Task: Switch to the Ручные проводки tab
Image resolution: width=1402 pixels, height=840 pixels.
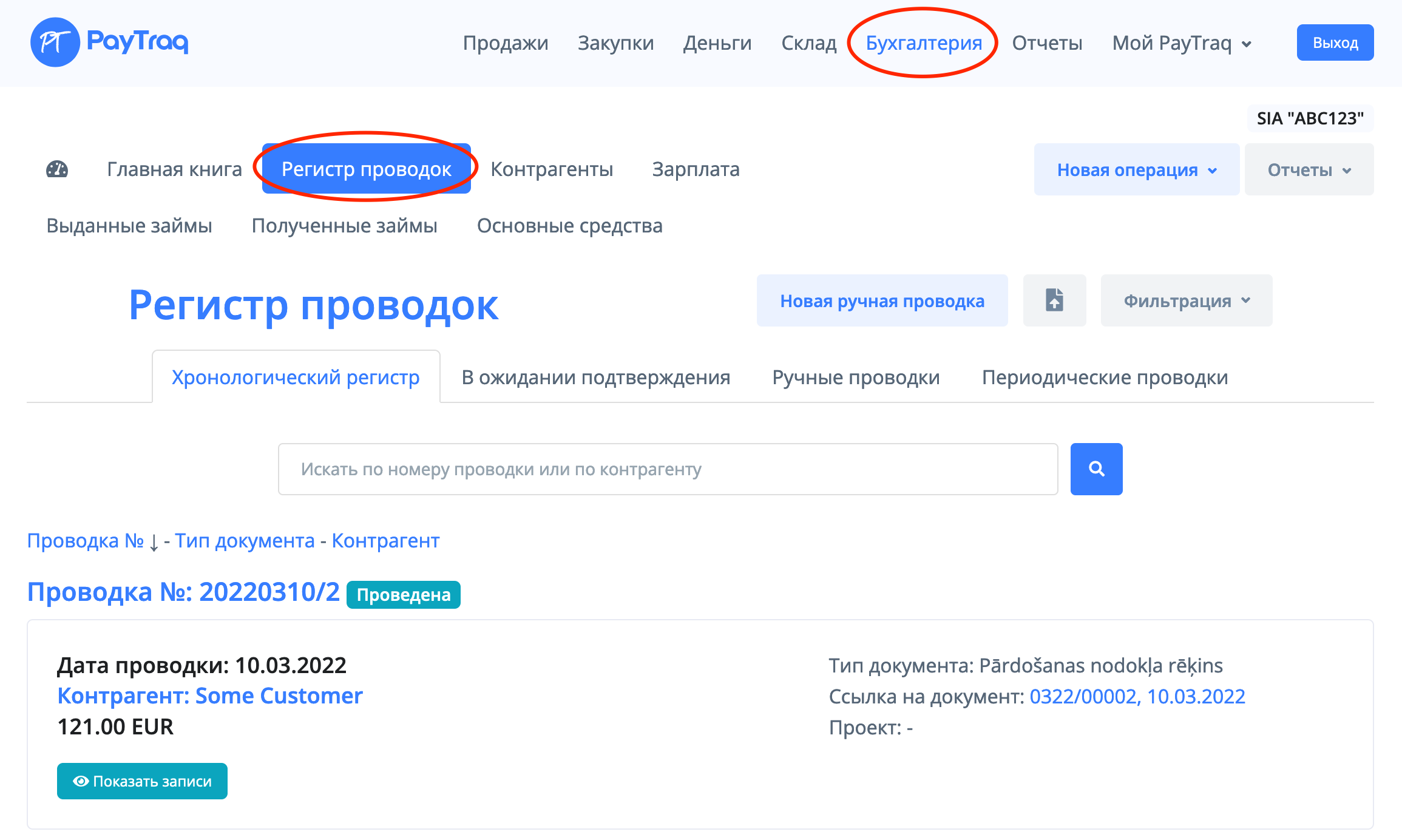Action: (x=856, y=378)
